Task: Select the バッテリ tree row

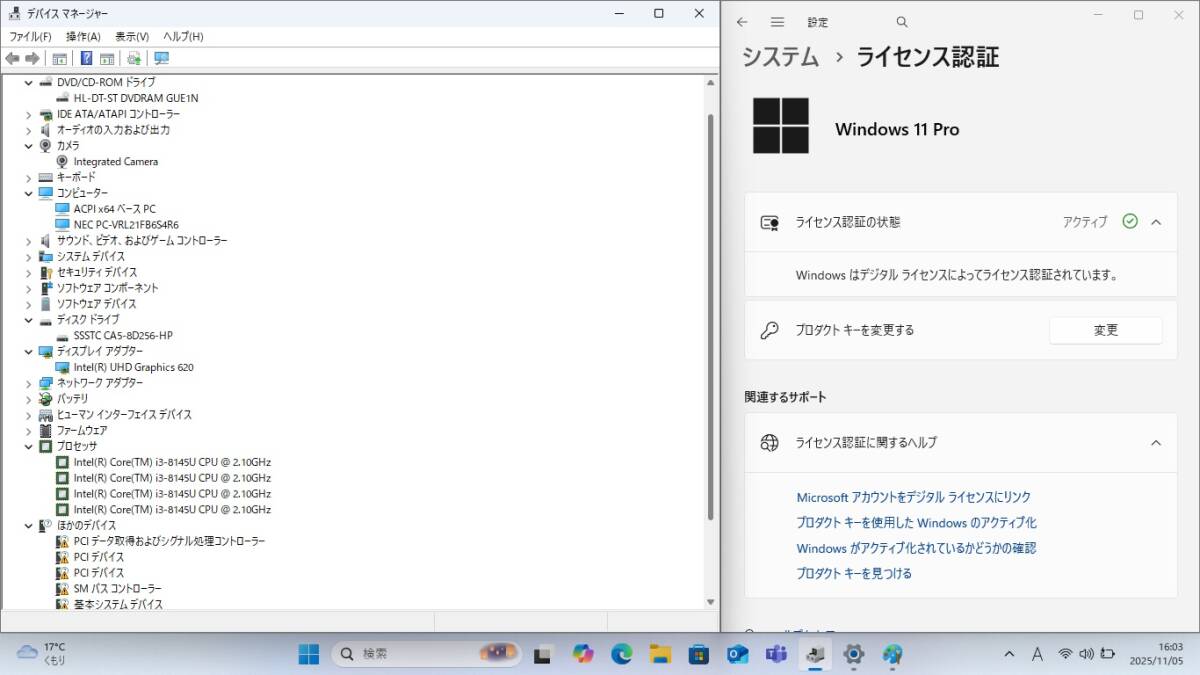Action: tap(72, 398)
